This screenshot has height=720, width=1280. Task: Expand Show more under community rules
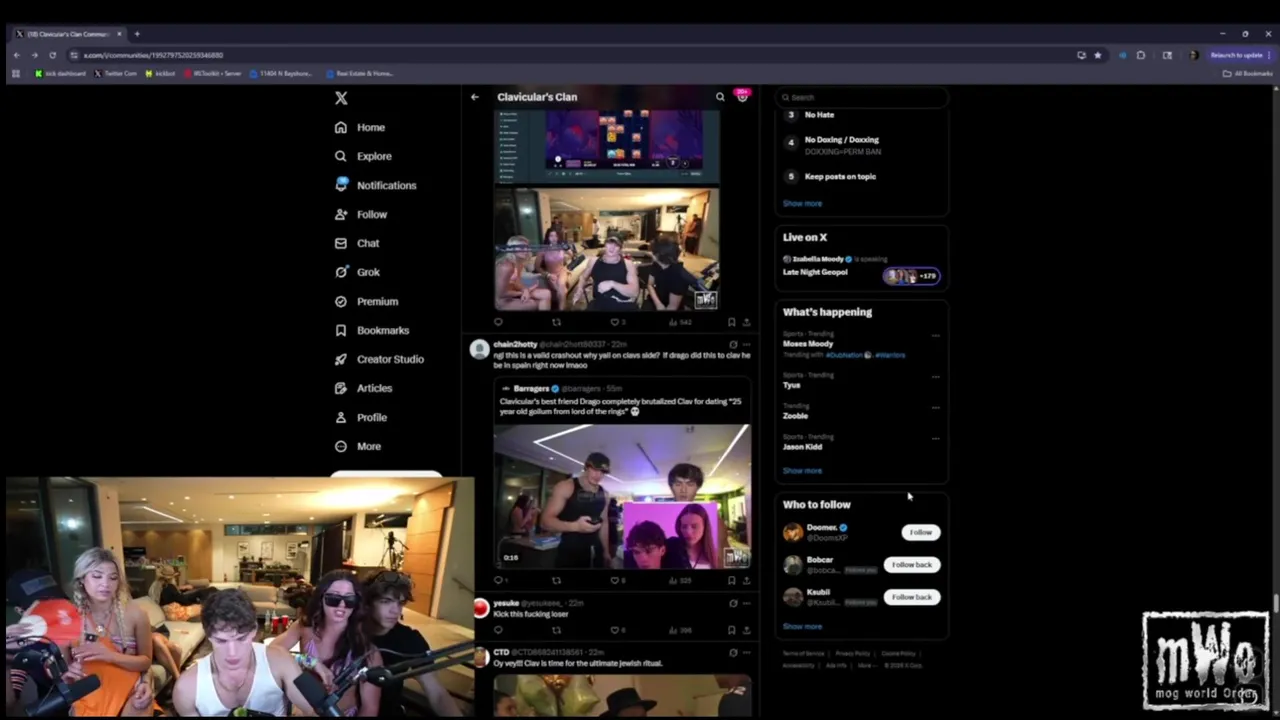pos(802,203)
